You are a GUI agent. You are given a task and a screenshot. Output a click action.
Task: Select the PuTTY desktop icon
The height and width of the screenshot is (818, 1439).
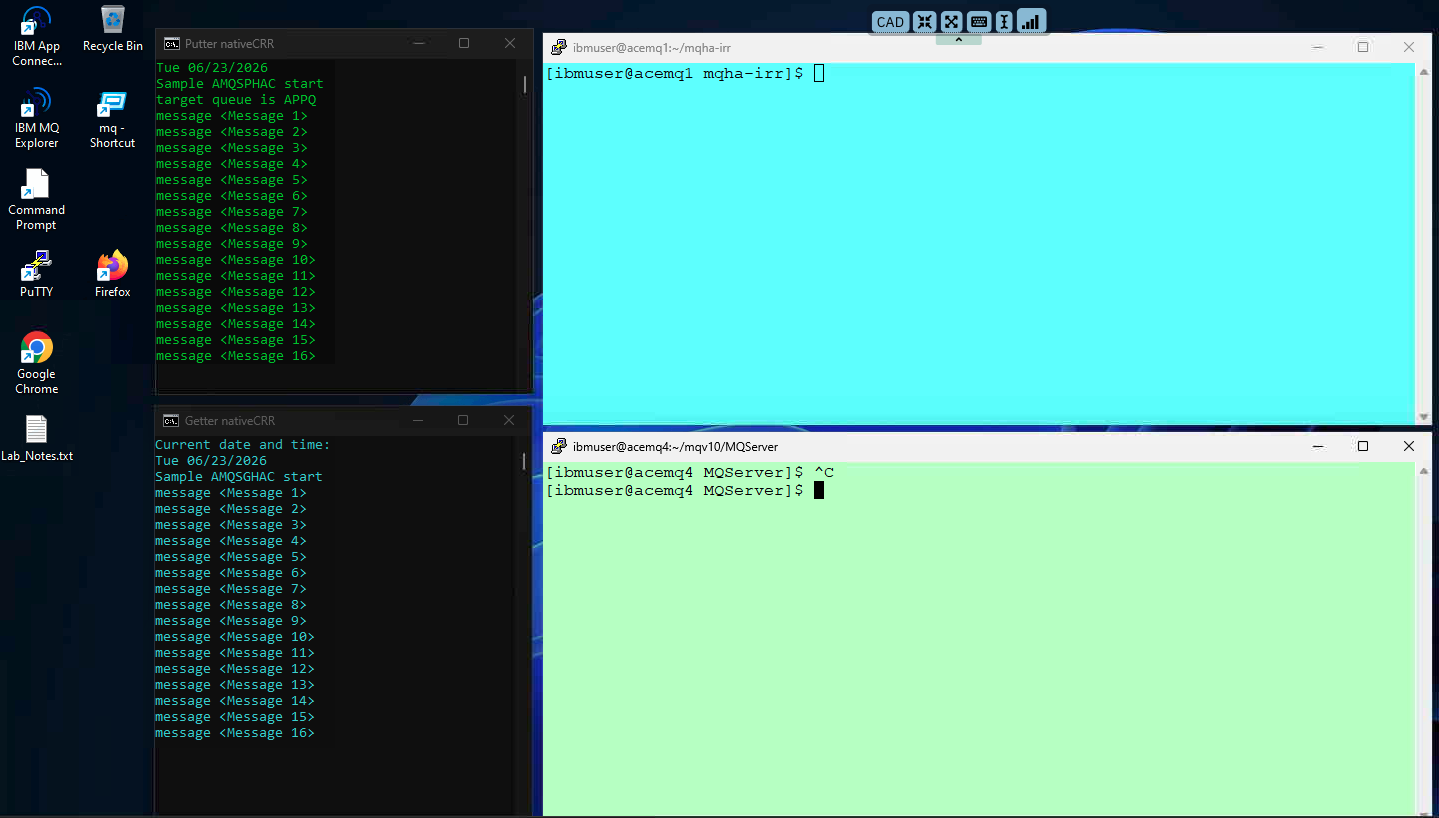point(36,274)
